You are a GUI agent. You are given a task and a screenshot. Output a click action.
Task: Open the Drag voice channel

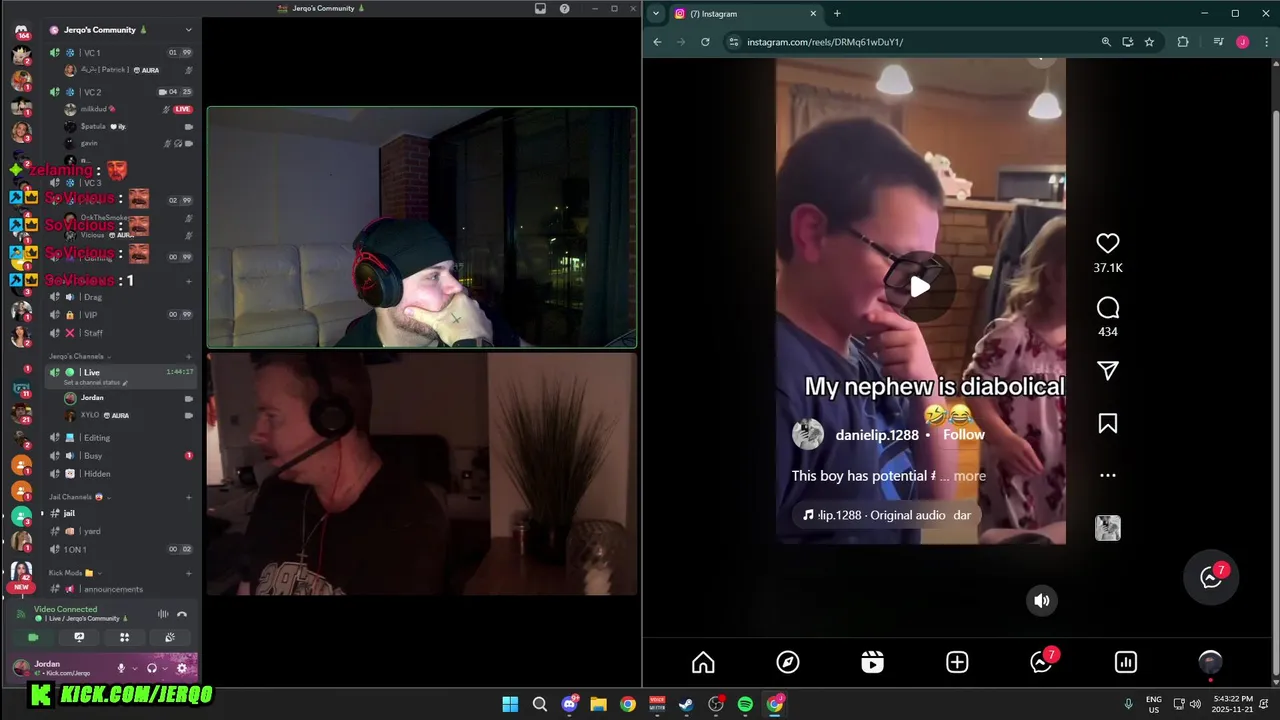coord(120,297)
